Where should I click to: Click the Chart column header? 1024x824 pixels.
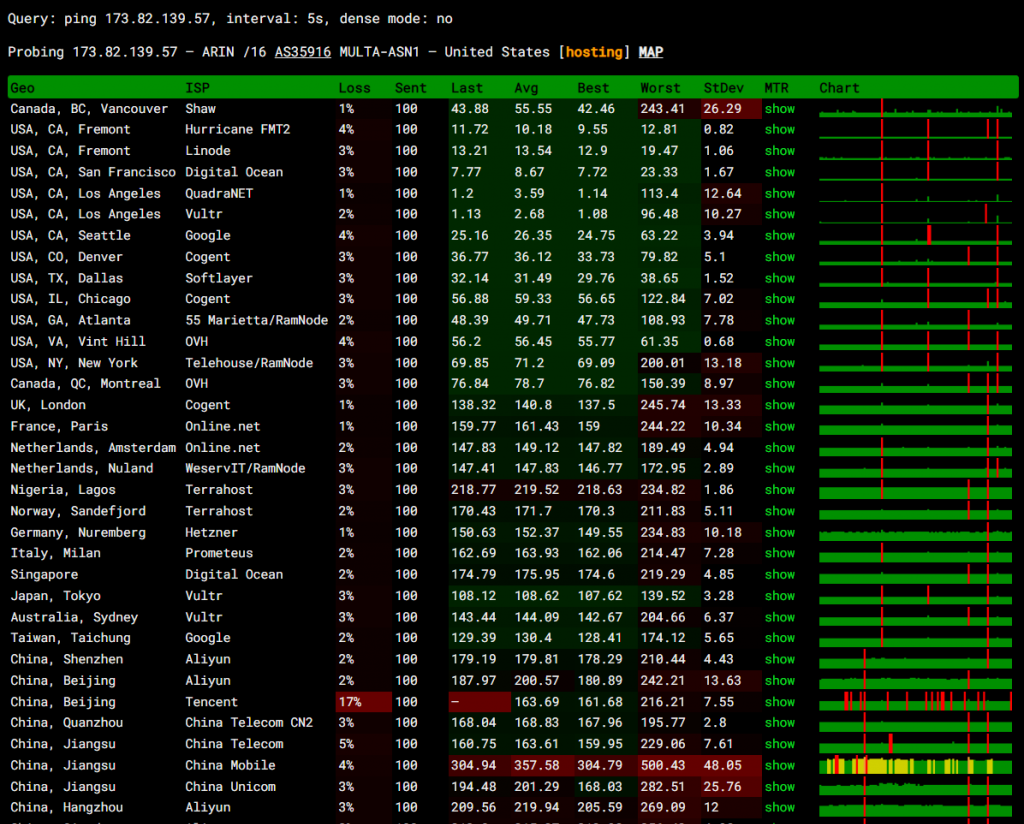point(839,88)
